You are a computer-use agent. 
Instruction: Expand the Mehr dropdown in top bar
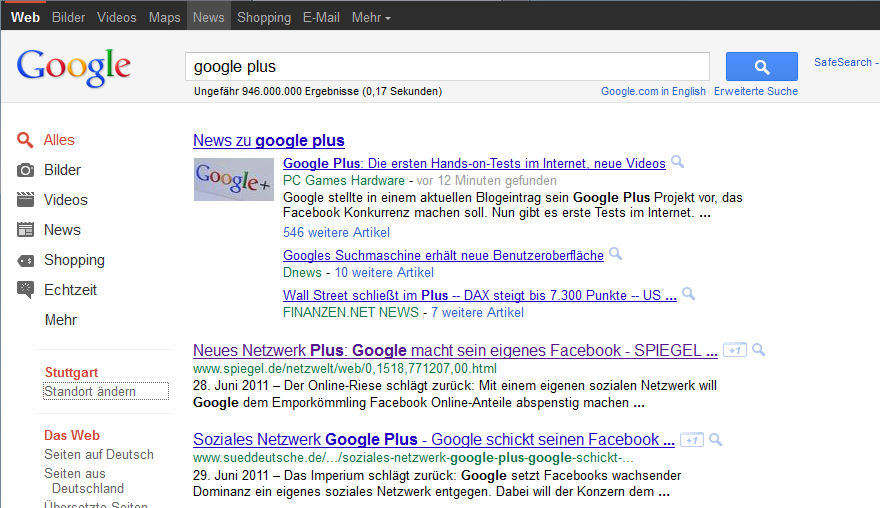[x=371, y=17]
